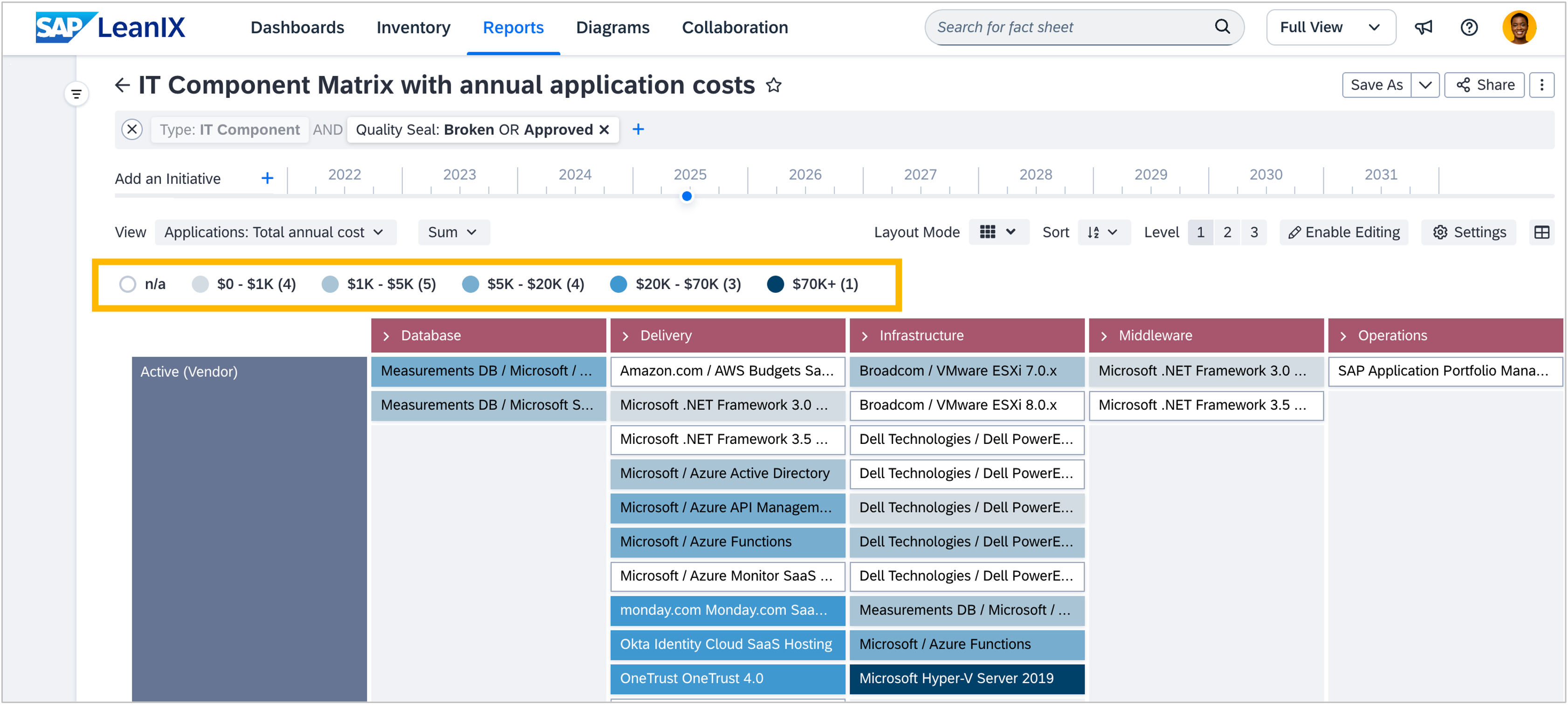Open the Inventory tab
This screenshot has height=705, width=1568.
point(413,28)
